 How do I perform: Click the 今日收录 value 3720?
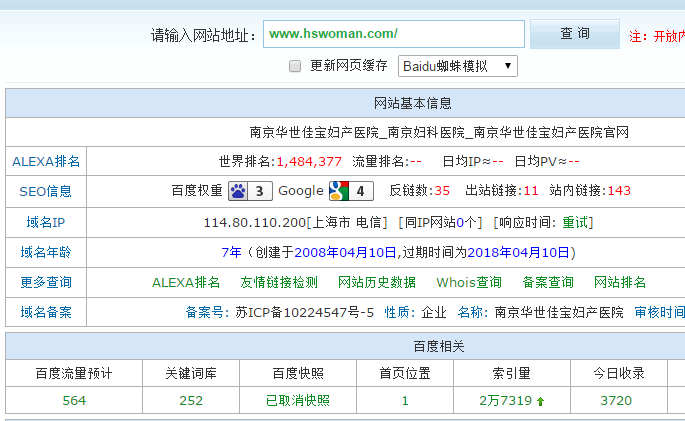coord(616,401)
